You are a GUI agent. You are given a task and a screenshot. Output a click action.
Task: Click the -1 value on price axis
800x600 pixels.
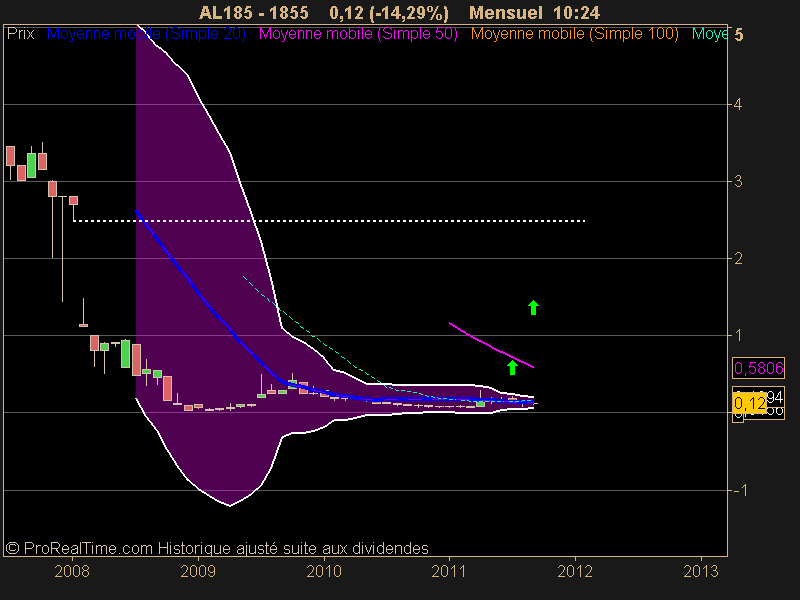tap(739, 490)
